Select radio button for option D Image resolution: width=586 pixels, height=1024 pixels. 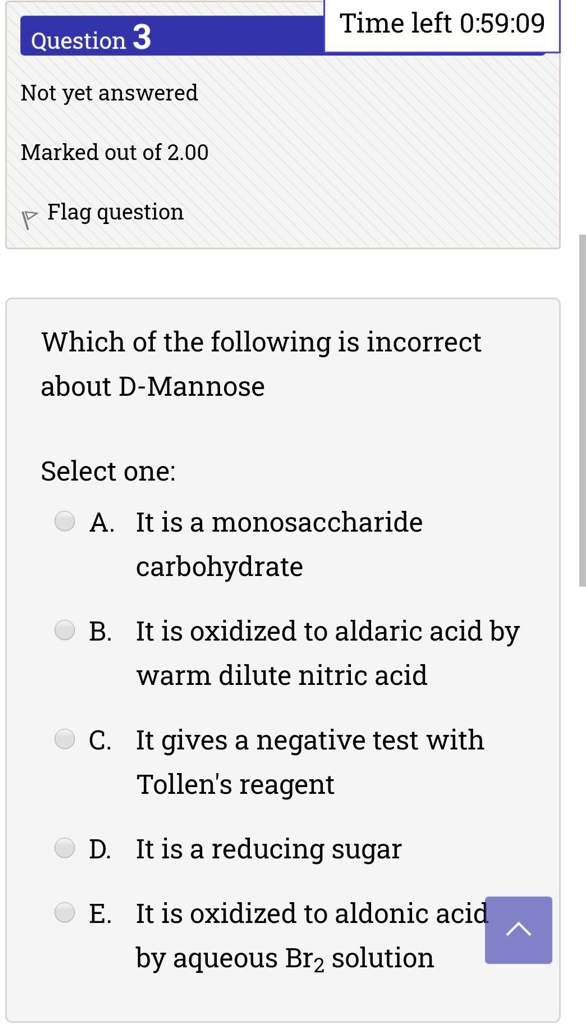click(x=65, y=848)
